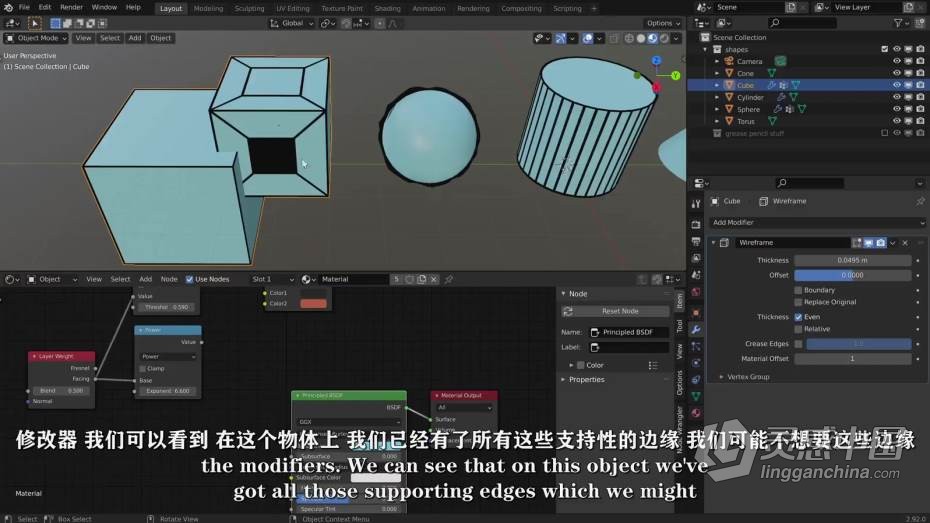This screenshot has width=930, height=523.
Task: Switch viewport to rendered shading icon
Action: pos(664,39)
